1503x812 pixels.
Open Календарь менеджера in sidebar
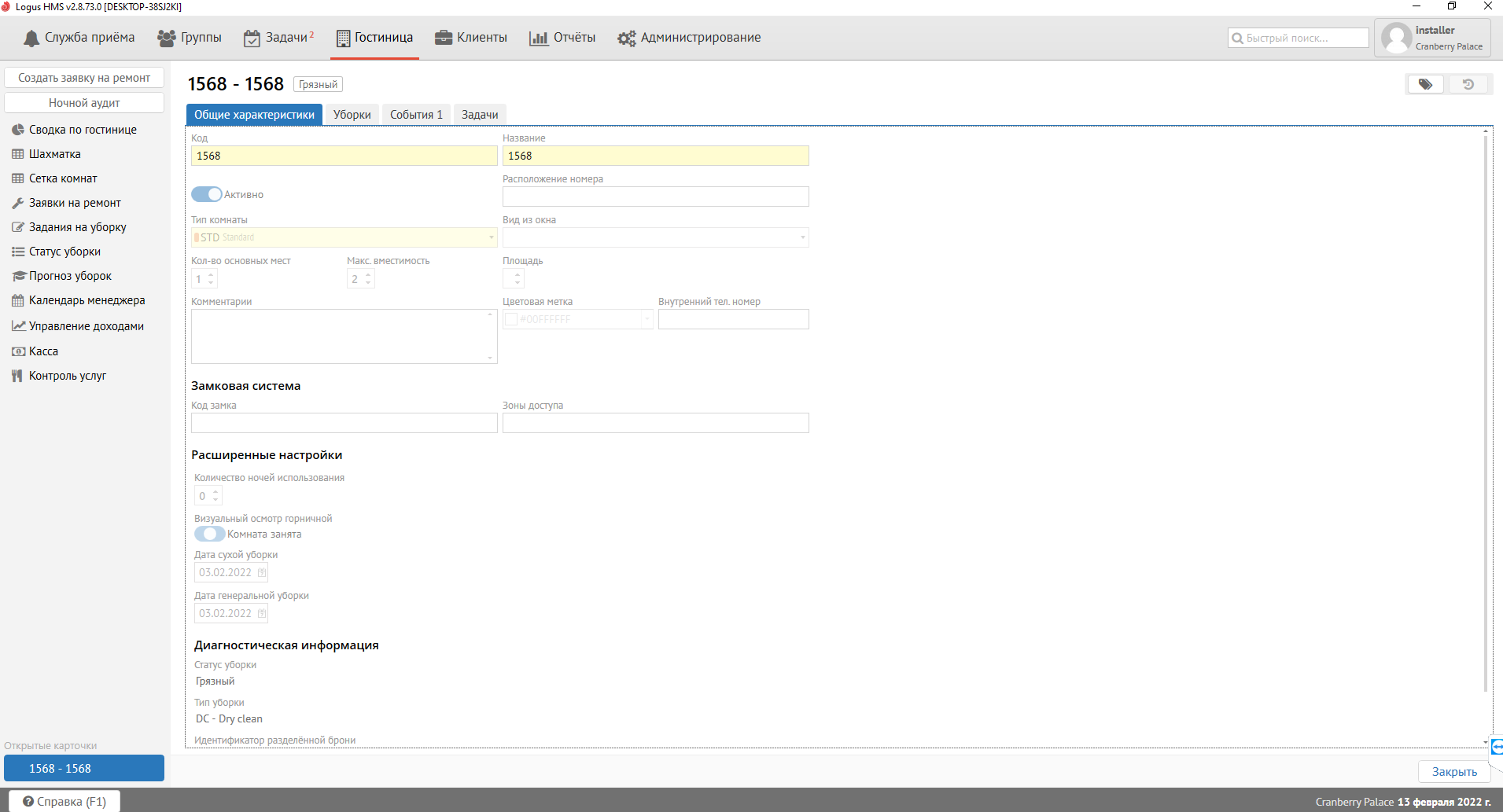[x=87, y=300]
